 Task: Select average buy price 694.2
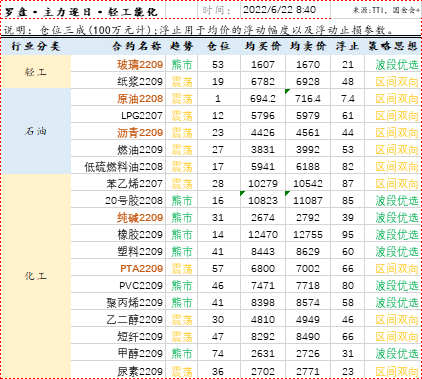coord(263,98)
